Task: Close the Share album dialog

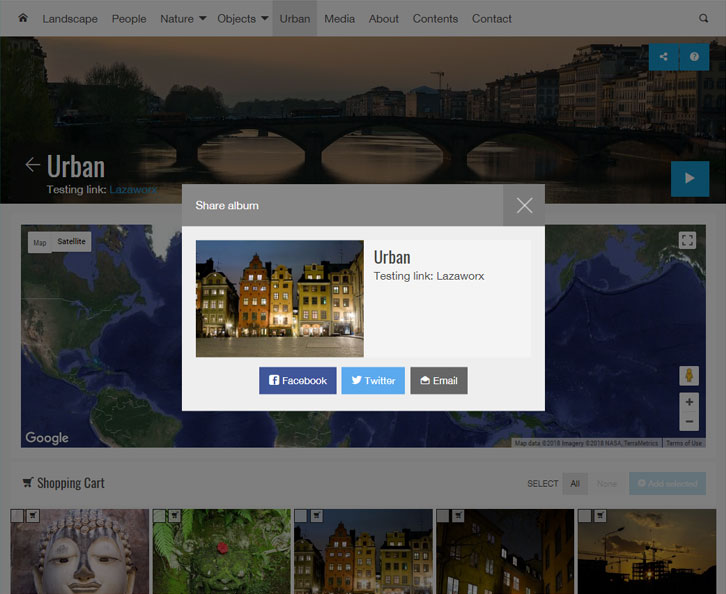Action: click(x=524, y=205)
